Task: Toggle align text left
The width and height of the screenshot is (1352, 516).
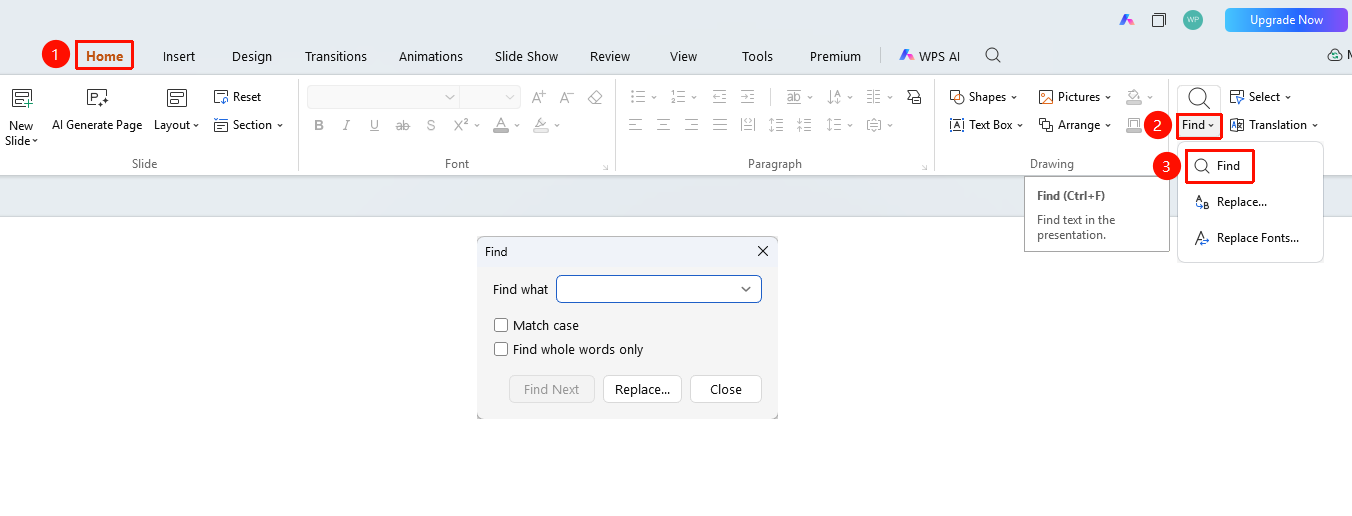Action: click(635, 125)
